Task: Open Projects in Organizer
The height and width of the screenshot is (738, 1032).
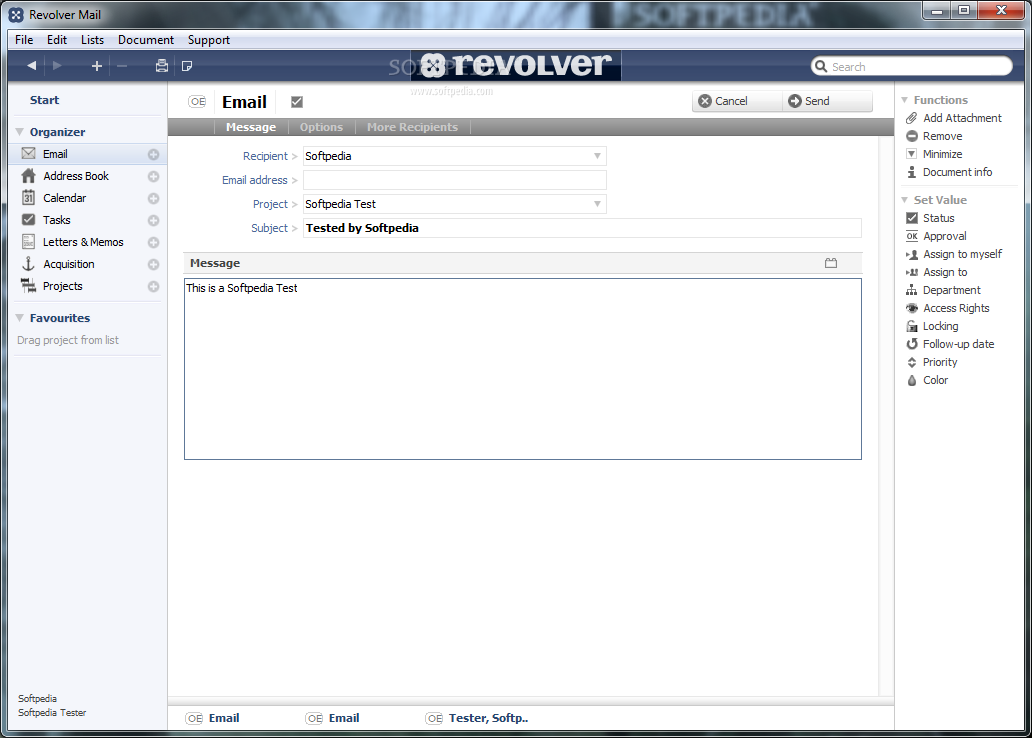Action: pos(63,286)
